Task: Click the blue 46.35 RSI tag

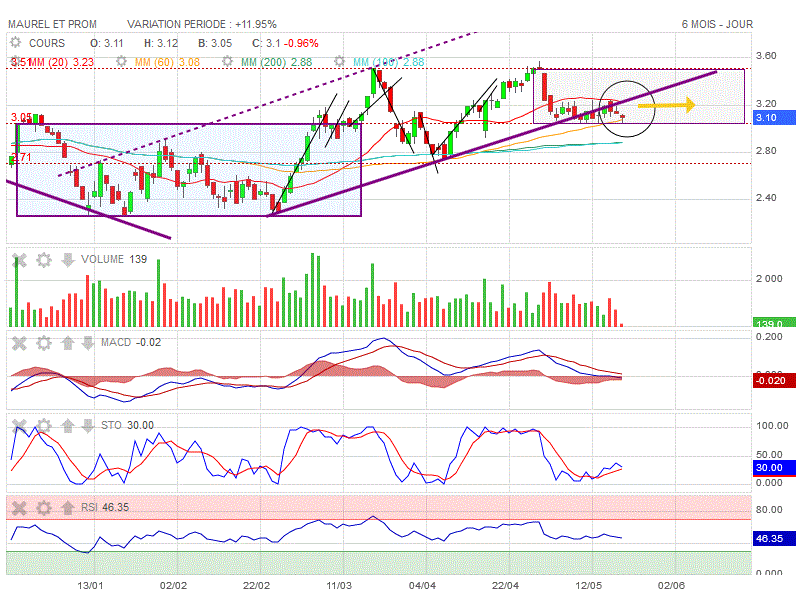Action: coord(774,538)
